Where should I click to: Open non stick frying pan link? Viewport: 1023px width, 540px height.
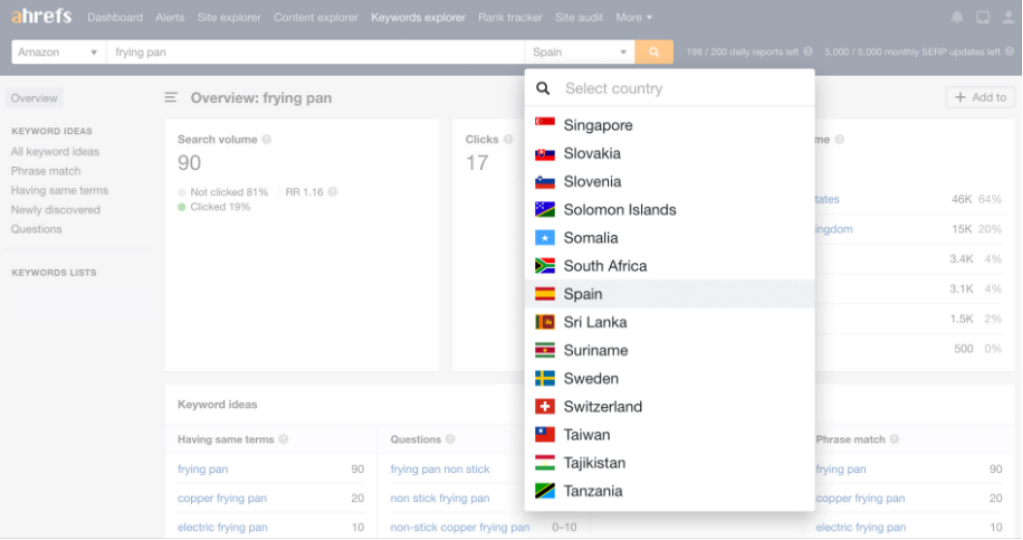[440, 498]
